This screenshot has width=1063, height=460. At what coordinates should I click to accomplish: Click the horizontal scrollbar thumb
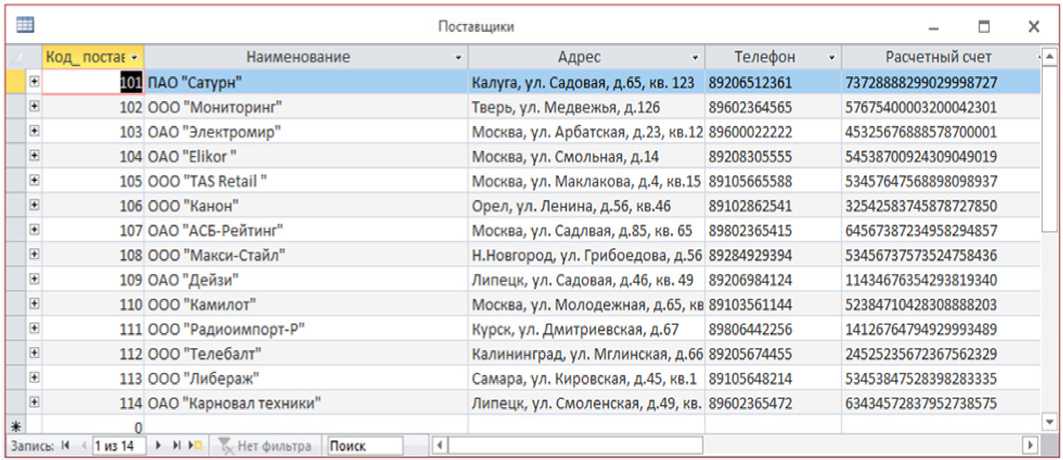click(576, 446)
